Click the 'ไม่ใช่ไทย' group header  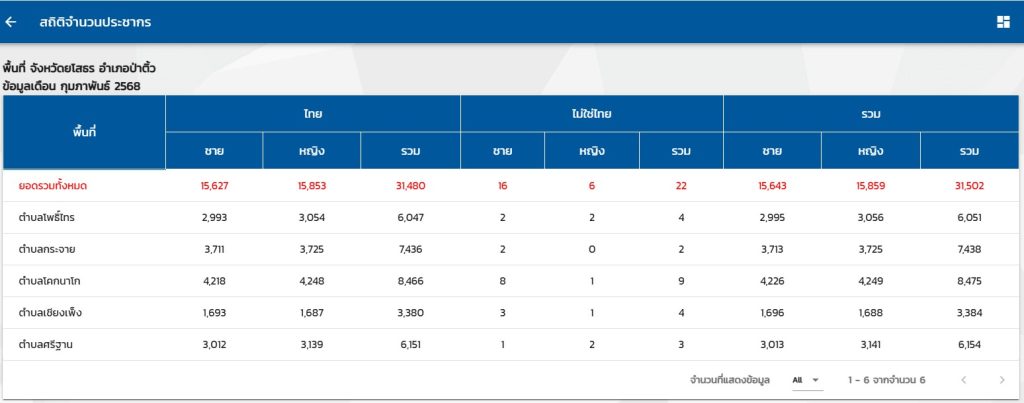[x=591, y=114]
